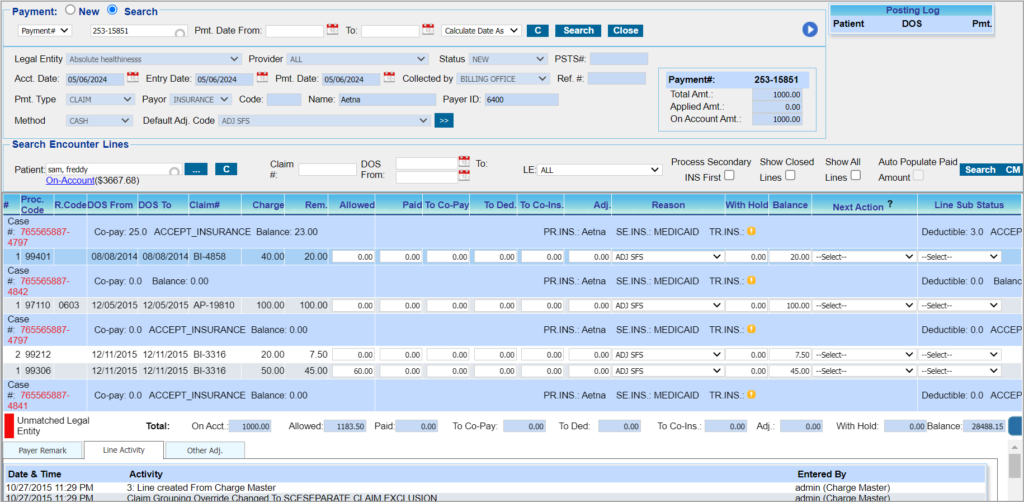Viewport: 1024px width, 502px height.
Task: Open the Calculate Date As dropdown
Action: (x=481, y=31)
